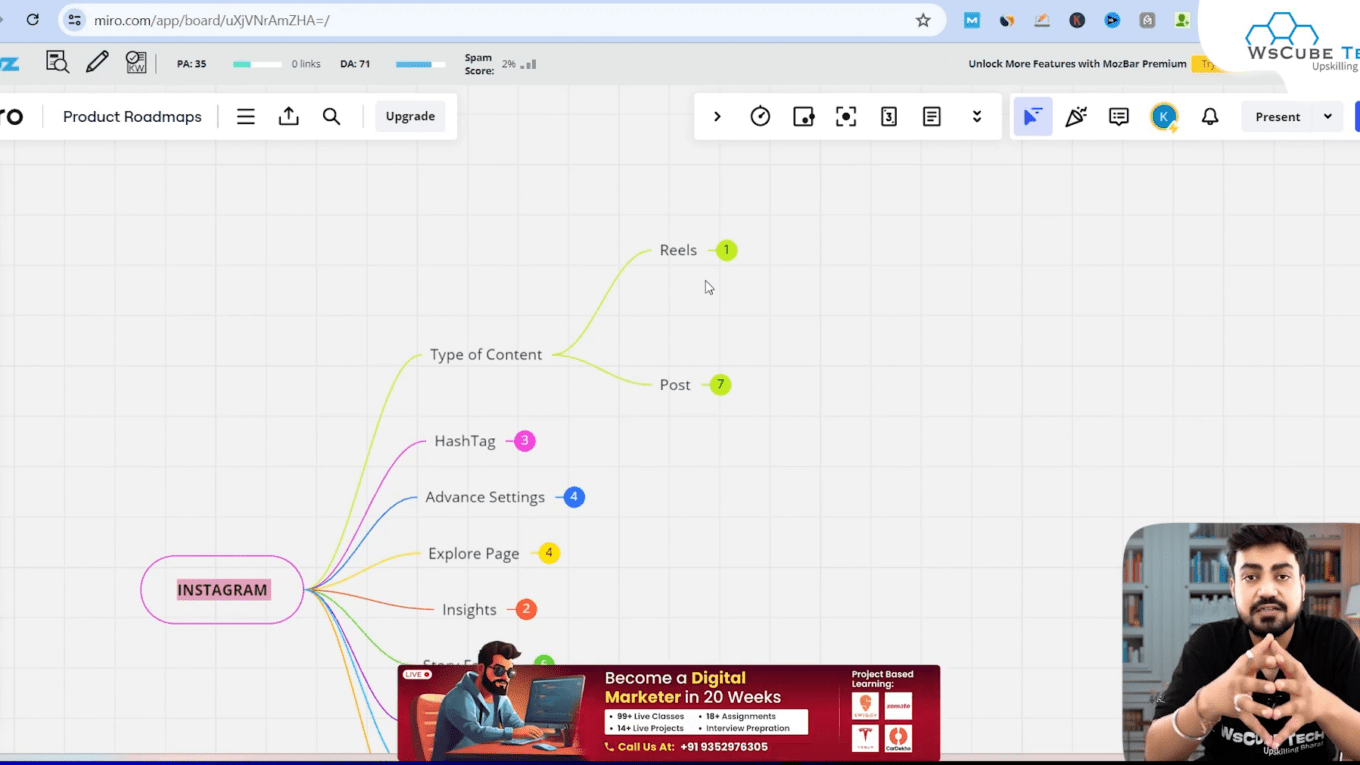Click the Try button in the MozBar Premium bar
The width and height of the screenshot is (1360, 765).
[1208, 64]
